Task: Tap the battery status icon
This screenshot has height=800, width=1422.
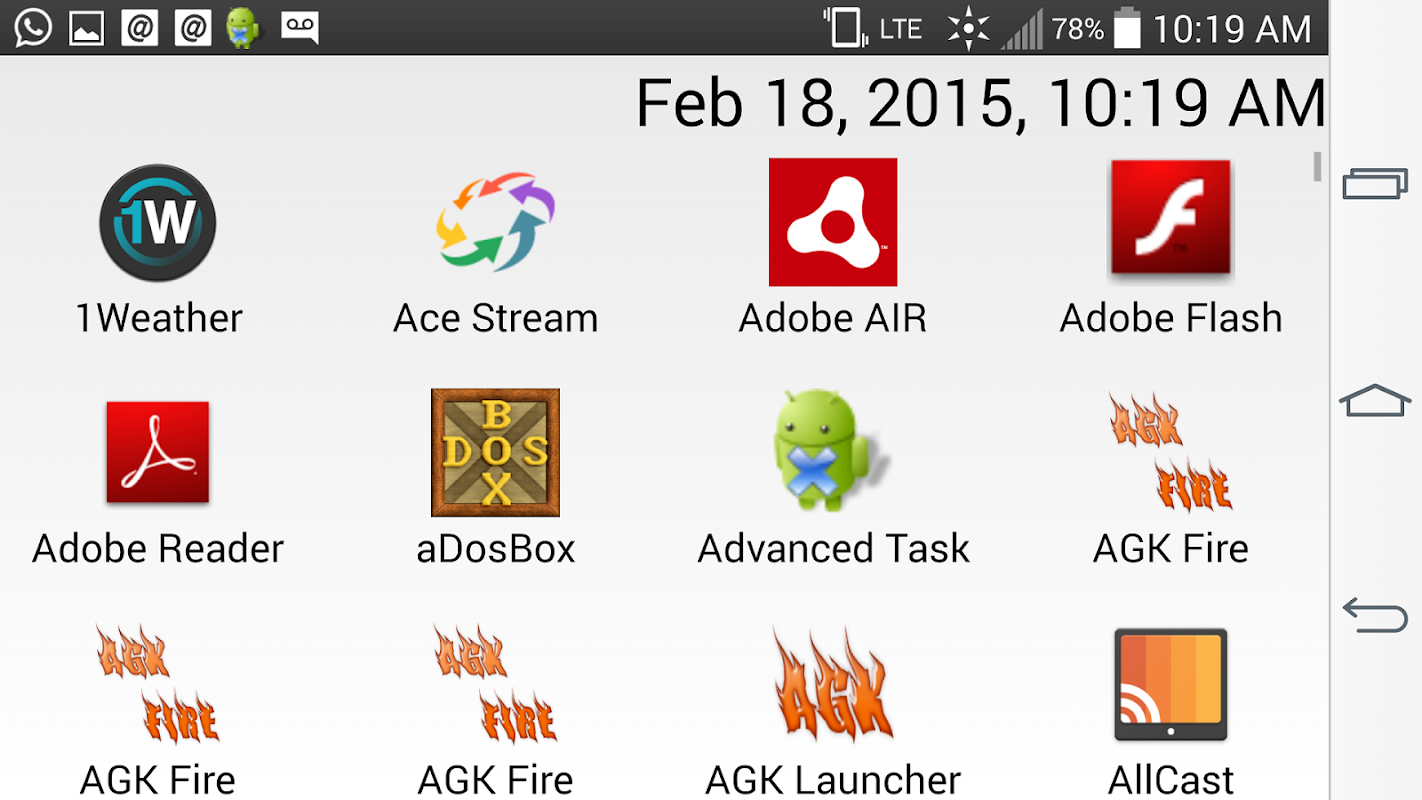Action: coord(1127,28)
